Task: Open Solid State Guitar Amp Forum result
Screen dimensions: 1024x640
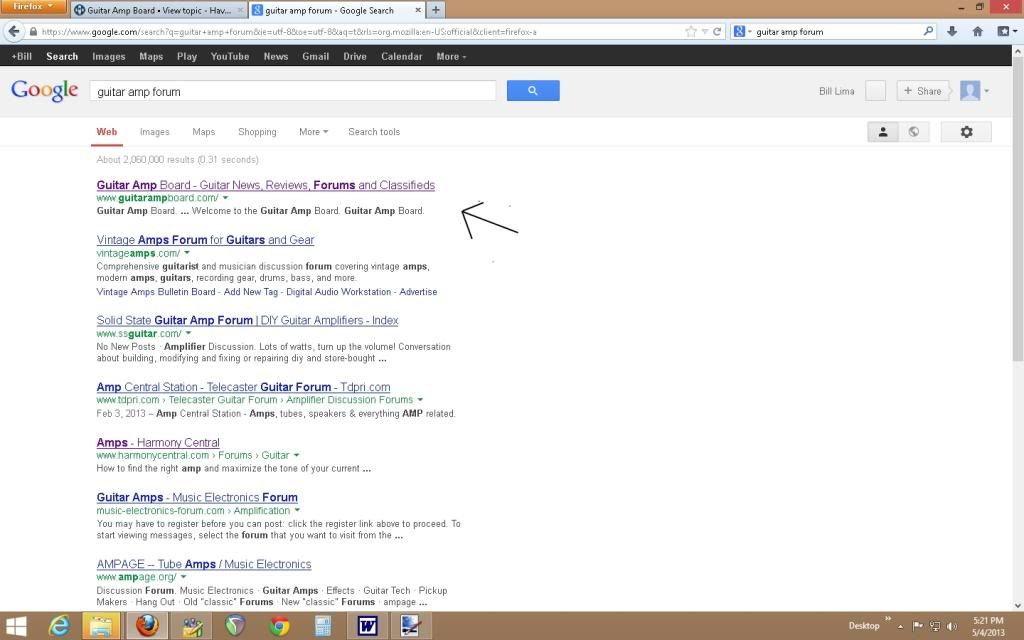Action: tap(248, 320)
